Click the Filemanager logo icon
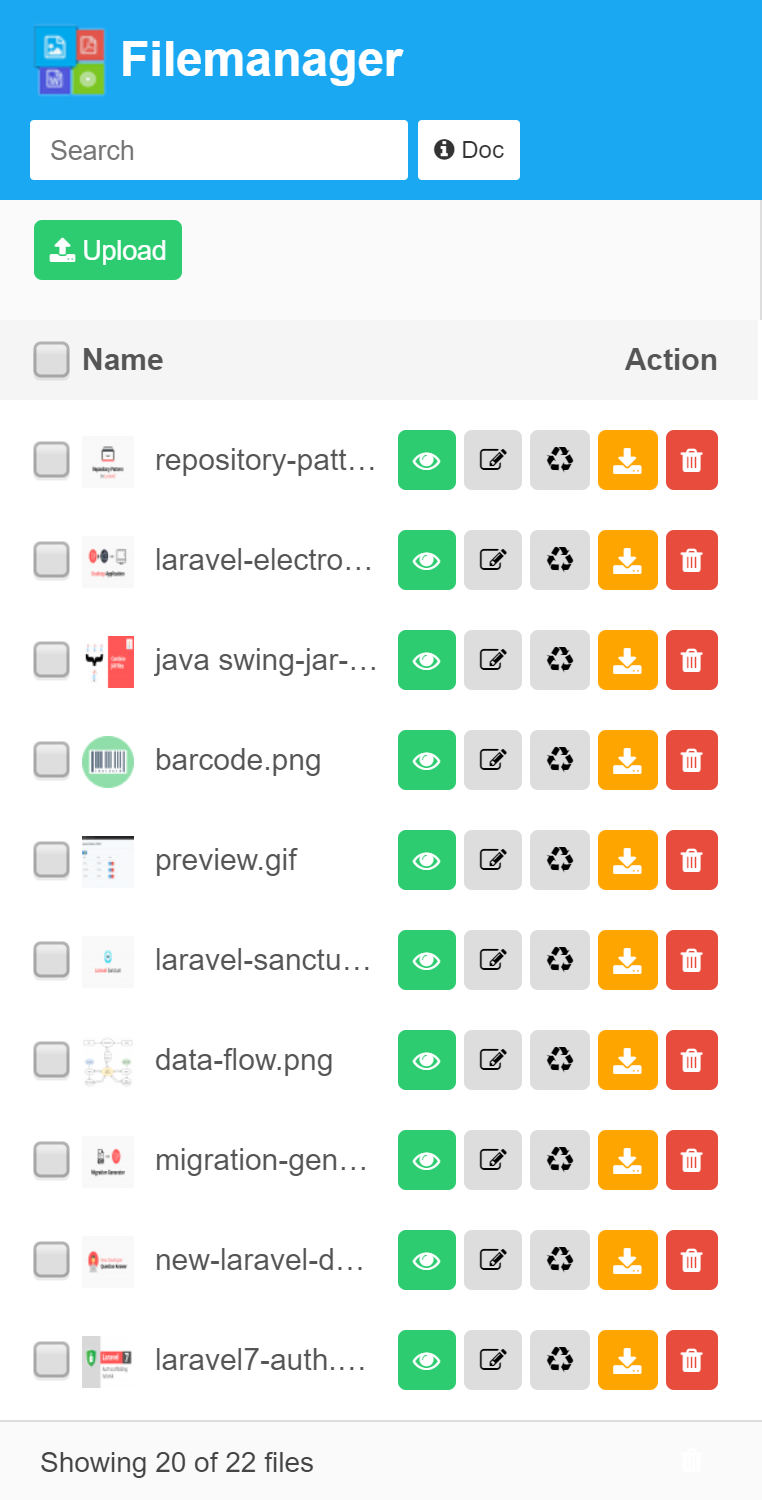Viewport: 762px width, 1500px height. pyautogui.click(x=69, y=61)
